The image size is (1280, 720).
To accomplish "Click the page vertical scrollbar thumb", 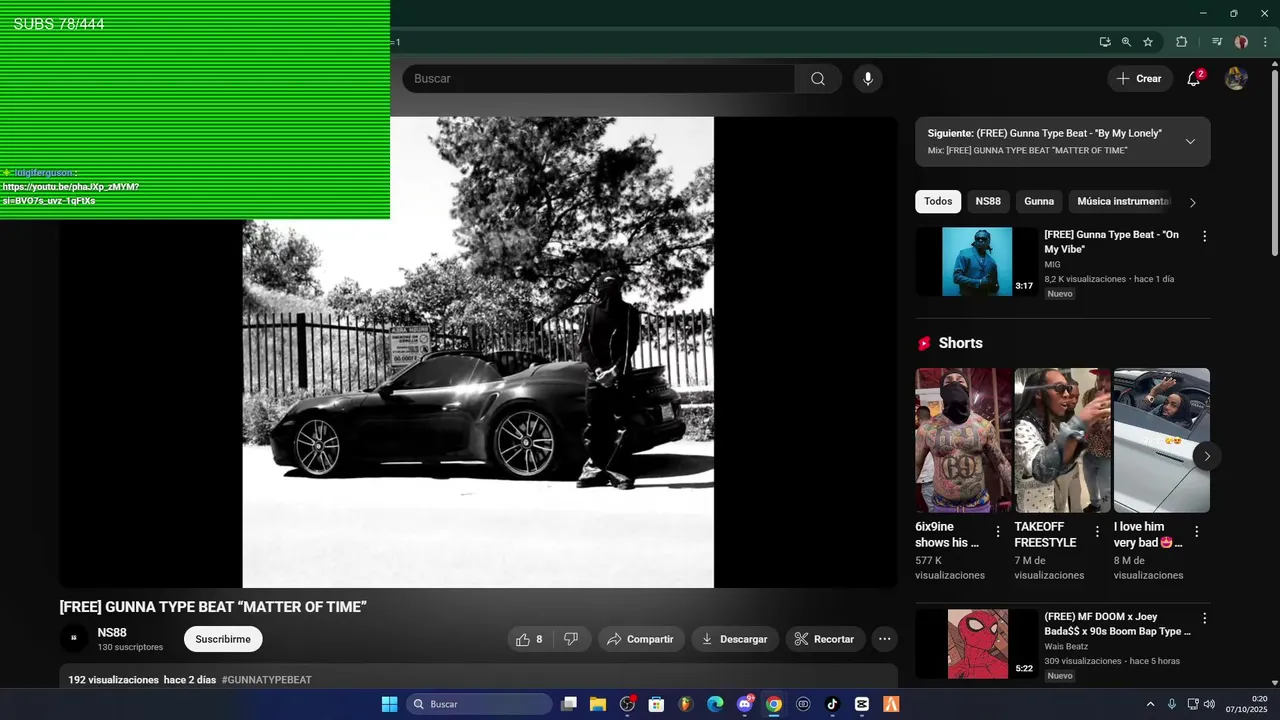I will point(1275,162).
